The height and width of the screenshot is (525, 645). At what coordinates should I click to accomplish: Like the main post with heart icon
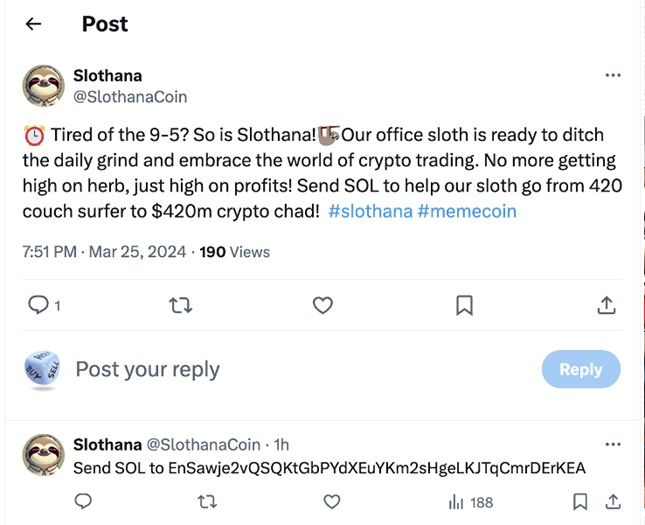coord(322,305)
